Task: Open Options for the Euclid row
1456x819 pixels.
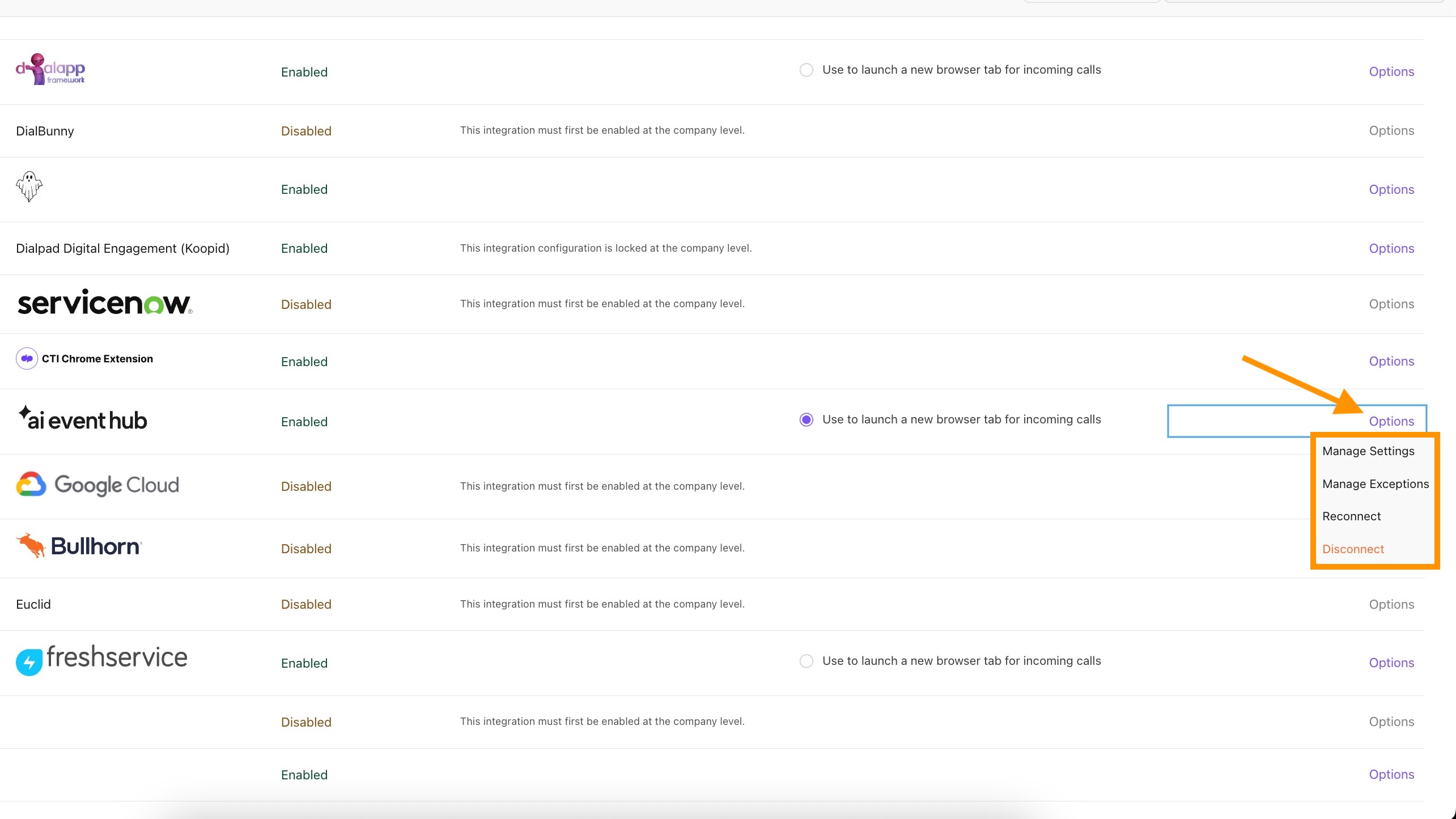Action: (x=1391, y=604)
